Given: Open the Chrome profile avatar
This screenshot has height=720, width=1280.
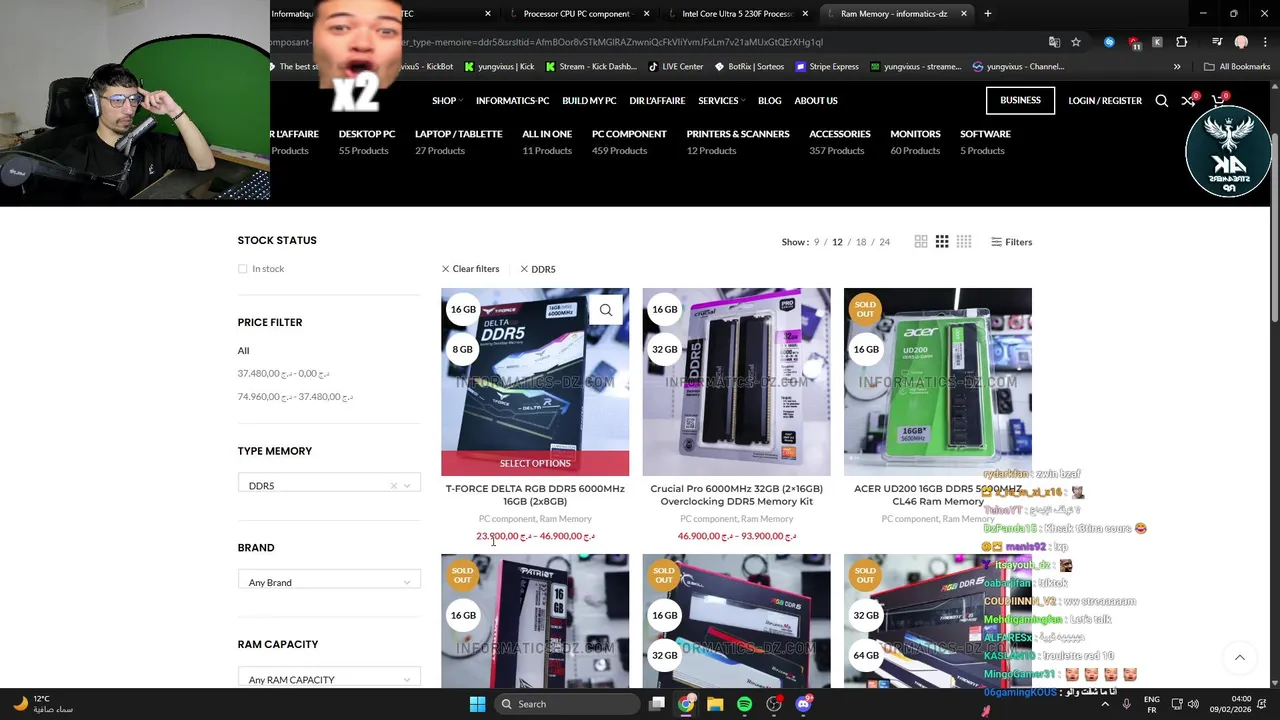Looking at the screenshot, I should [x=1241, y=42].
